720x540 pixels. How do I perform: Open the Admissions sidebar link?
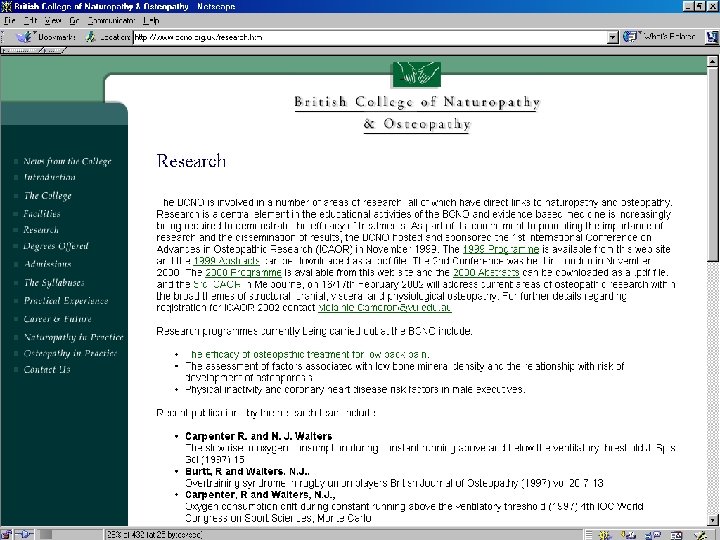tap(48, 264)
